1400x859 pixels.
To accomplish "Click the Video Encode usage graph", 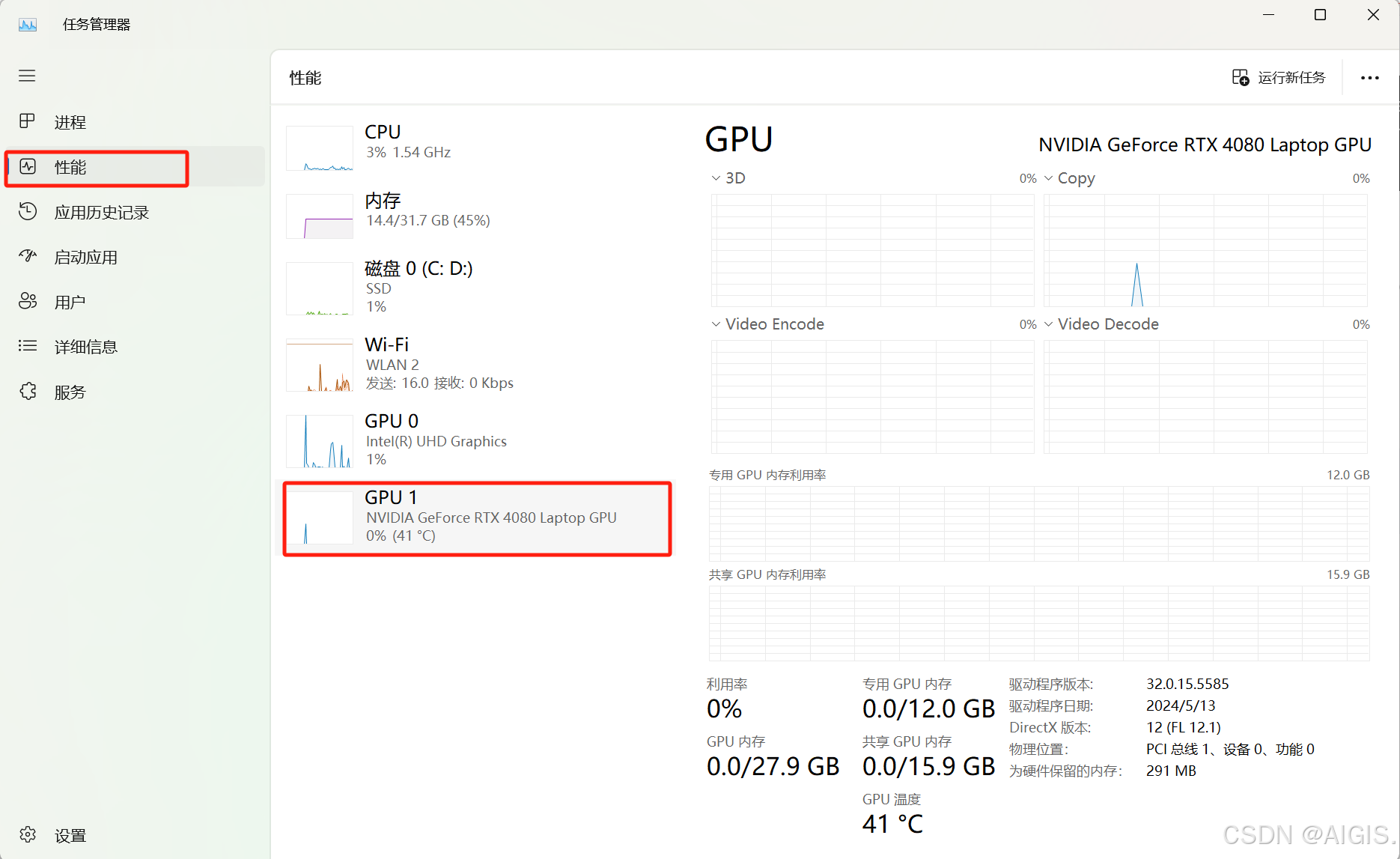I will click(872, 397).
